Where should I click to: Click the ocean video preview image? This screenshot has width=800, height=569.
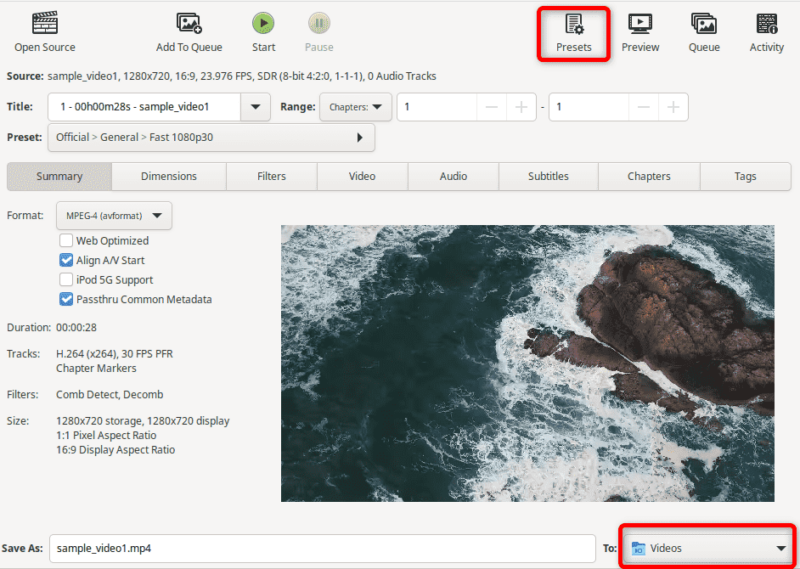[528, 363]
